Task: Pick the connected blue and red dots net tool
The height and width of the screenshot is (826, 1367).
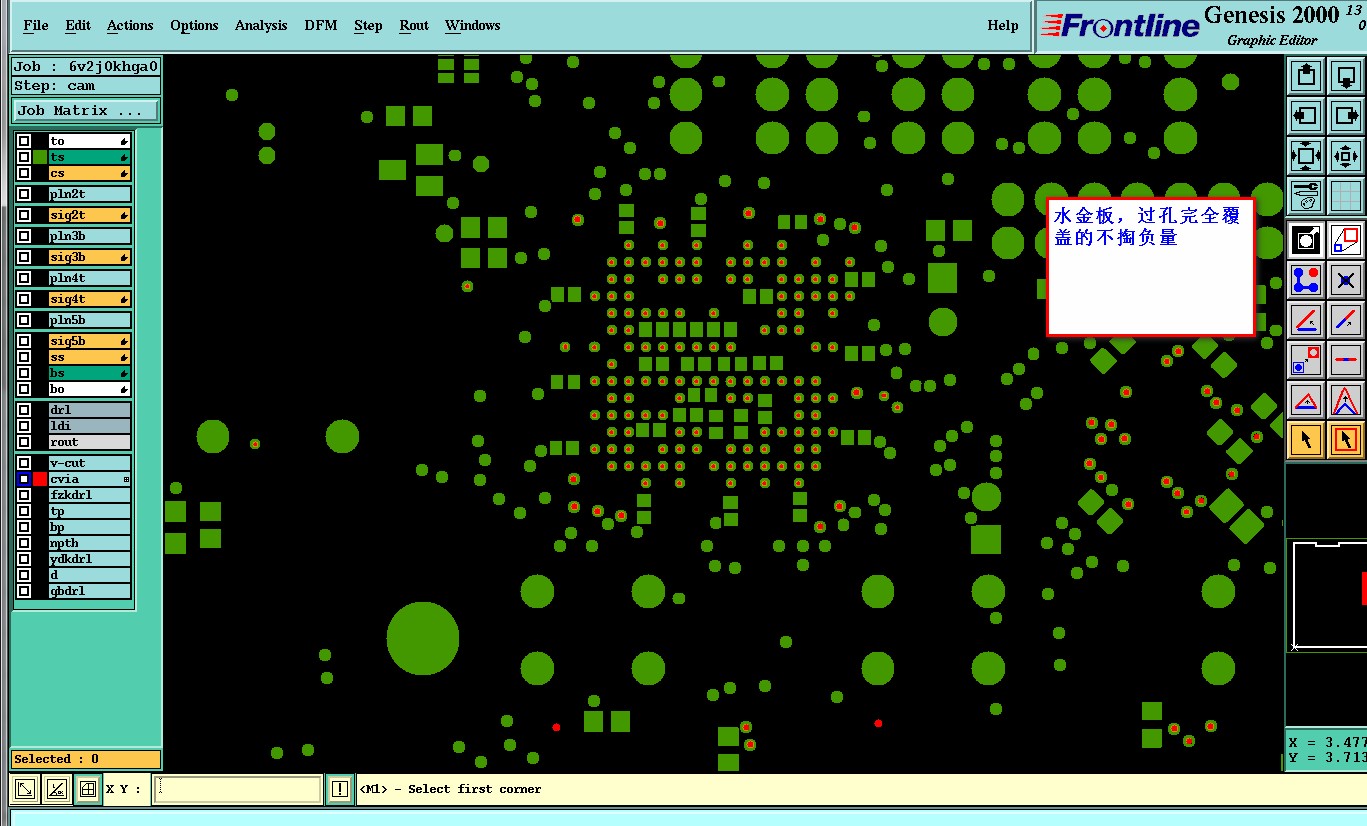Action: click(1306, 280)
